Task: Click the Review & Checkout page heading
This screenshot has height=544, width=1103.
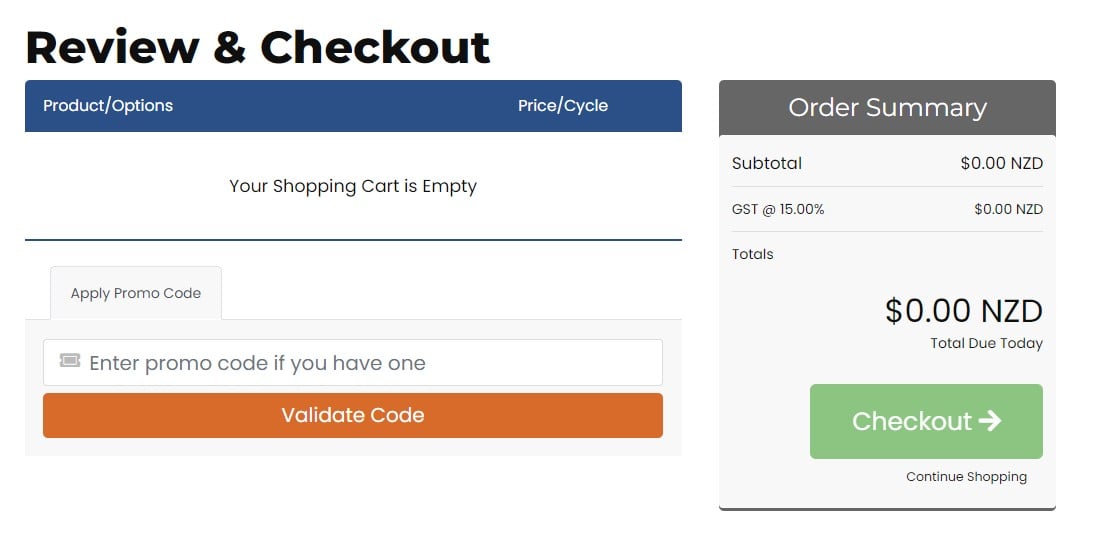Action: (257, 47)
